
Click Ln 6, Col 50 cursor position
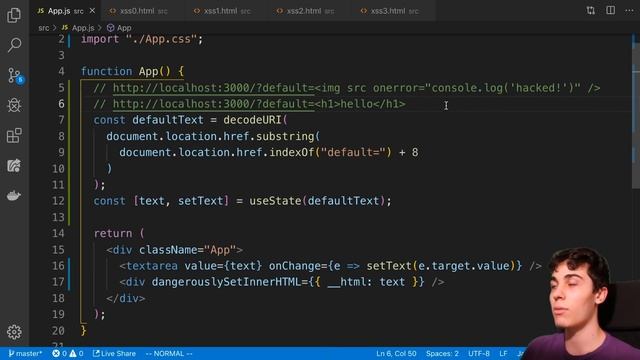click(396, 353)
